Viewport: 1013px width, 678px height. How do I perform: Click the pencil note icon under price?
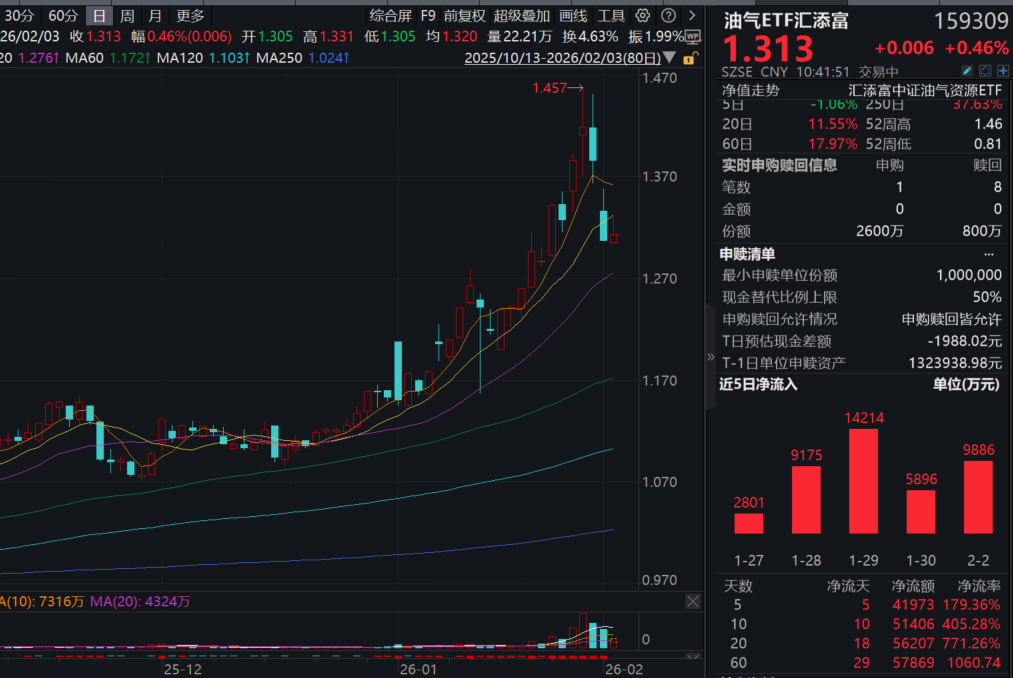pyautogui.click(x=967, y=70)
